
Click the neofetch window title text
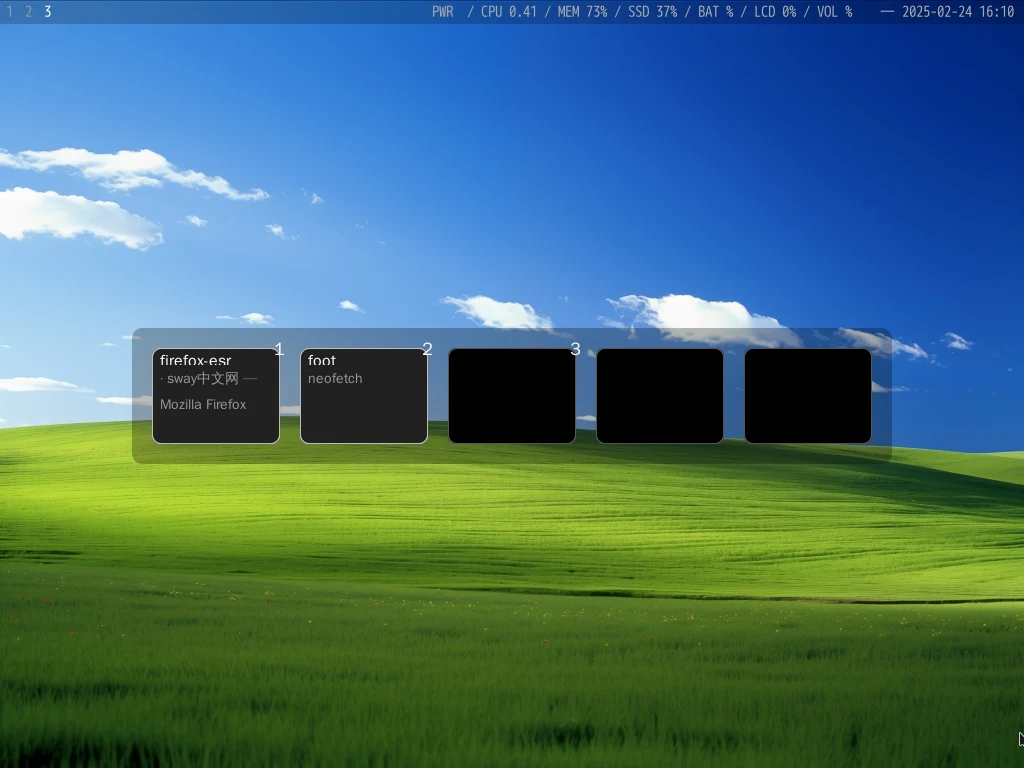335,379
